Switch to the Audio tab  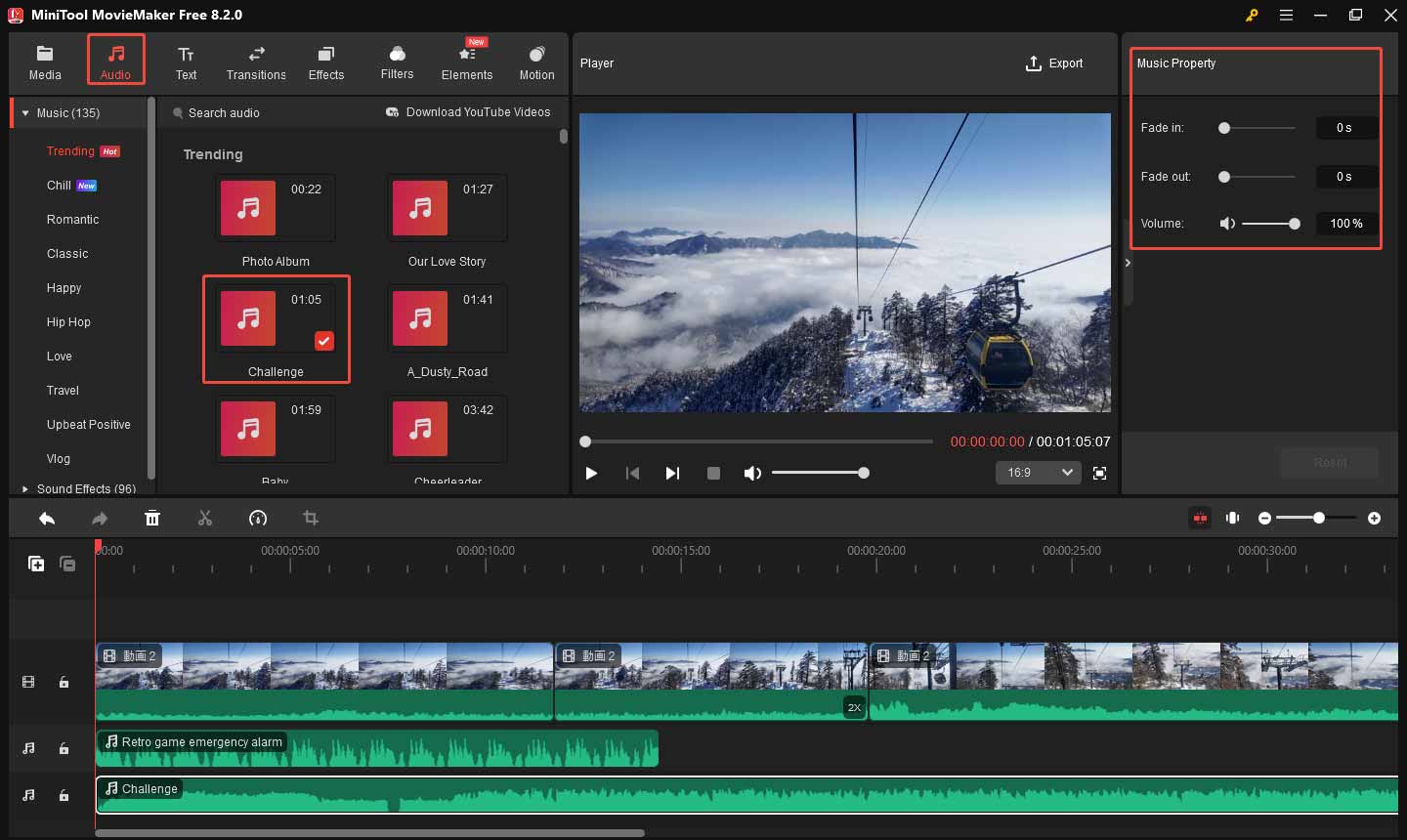pyautogui.click(x=115, y=61)
